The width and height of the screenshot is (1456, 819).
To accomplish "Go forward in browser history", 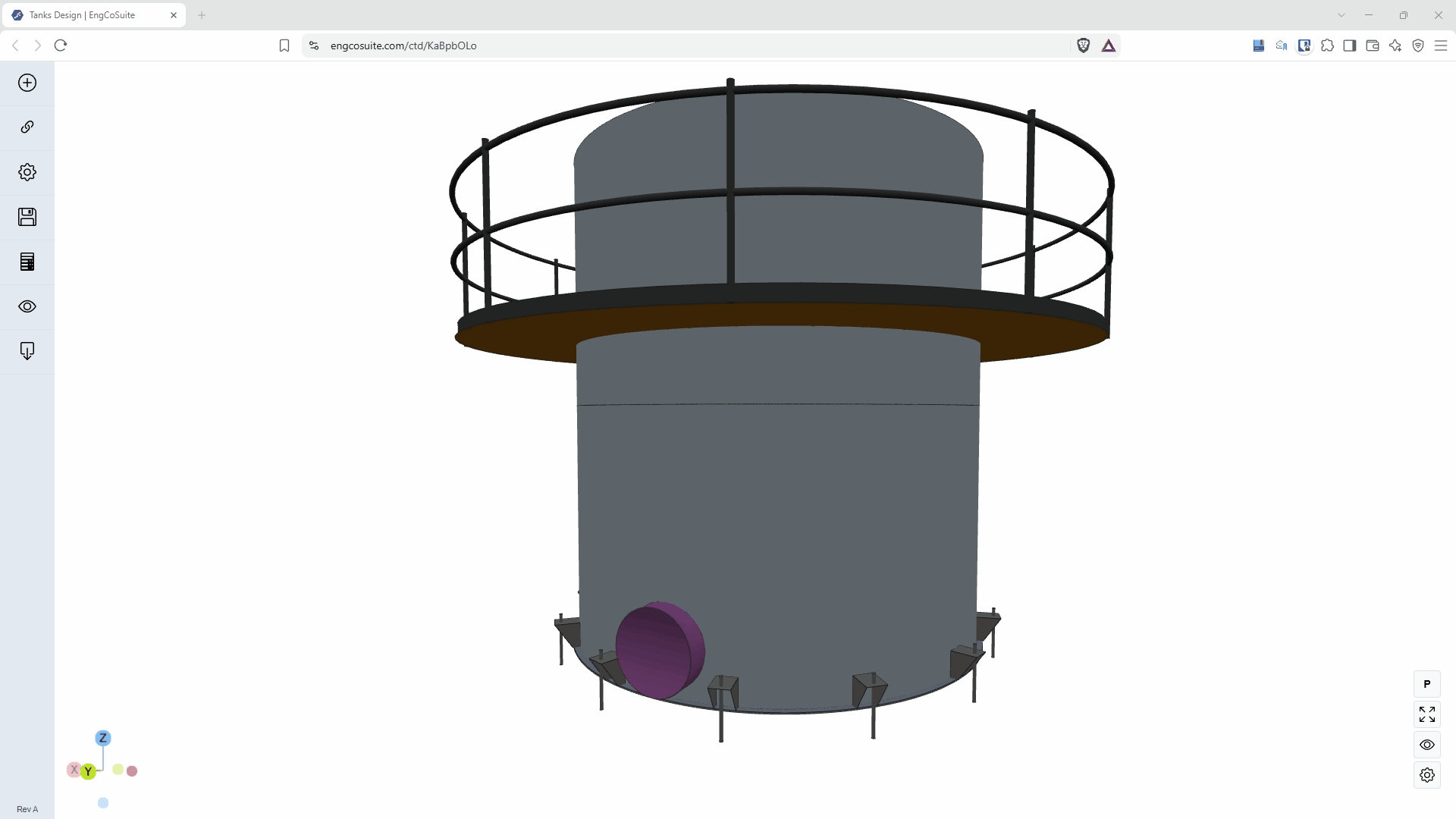I will (38, 45).
